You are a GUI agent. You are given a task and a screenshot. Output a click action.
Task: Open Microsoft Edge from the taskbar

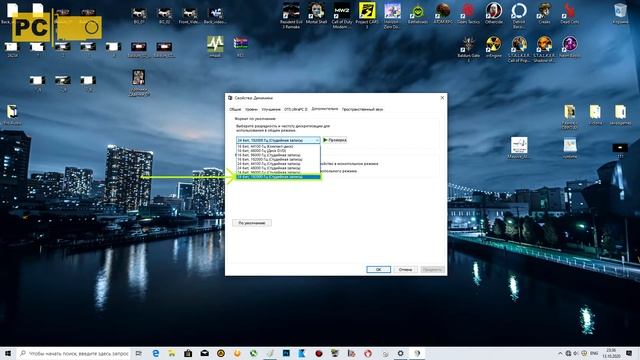click(x=156, y=353)
